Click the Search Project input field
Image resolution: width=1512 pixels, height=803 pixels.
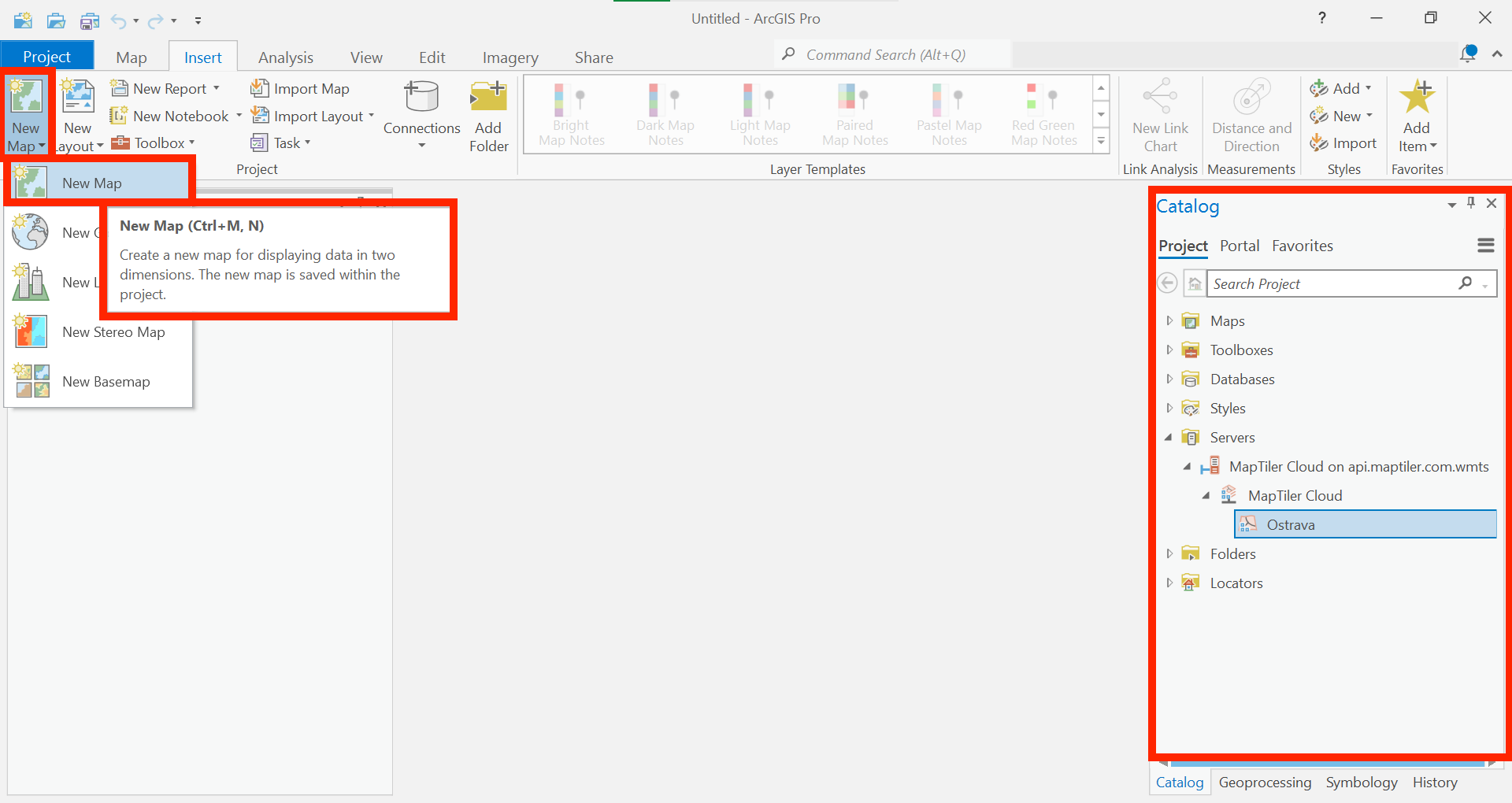tap(1331, 283)
